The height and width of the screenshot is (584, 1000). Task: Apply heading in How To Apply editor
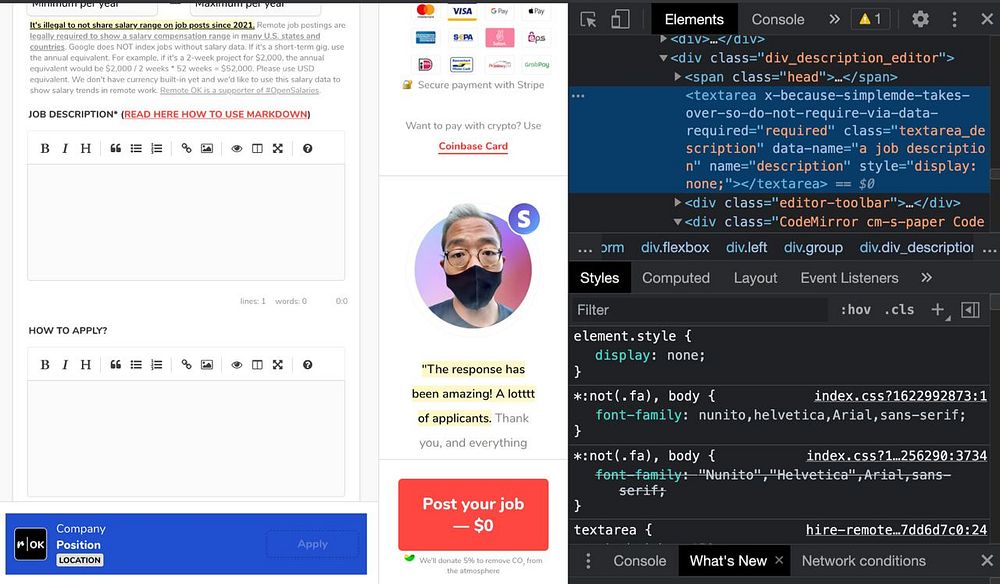point(85,365)
